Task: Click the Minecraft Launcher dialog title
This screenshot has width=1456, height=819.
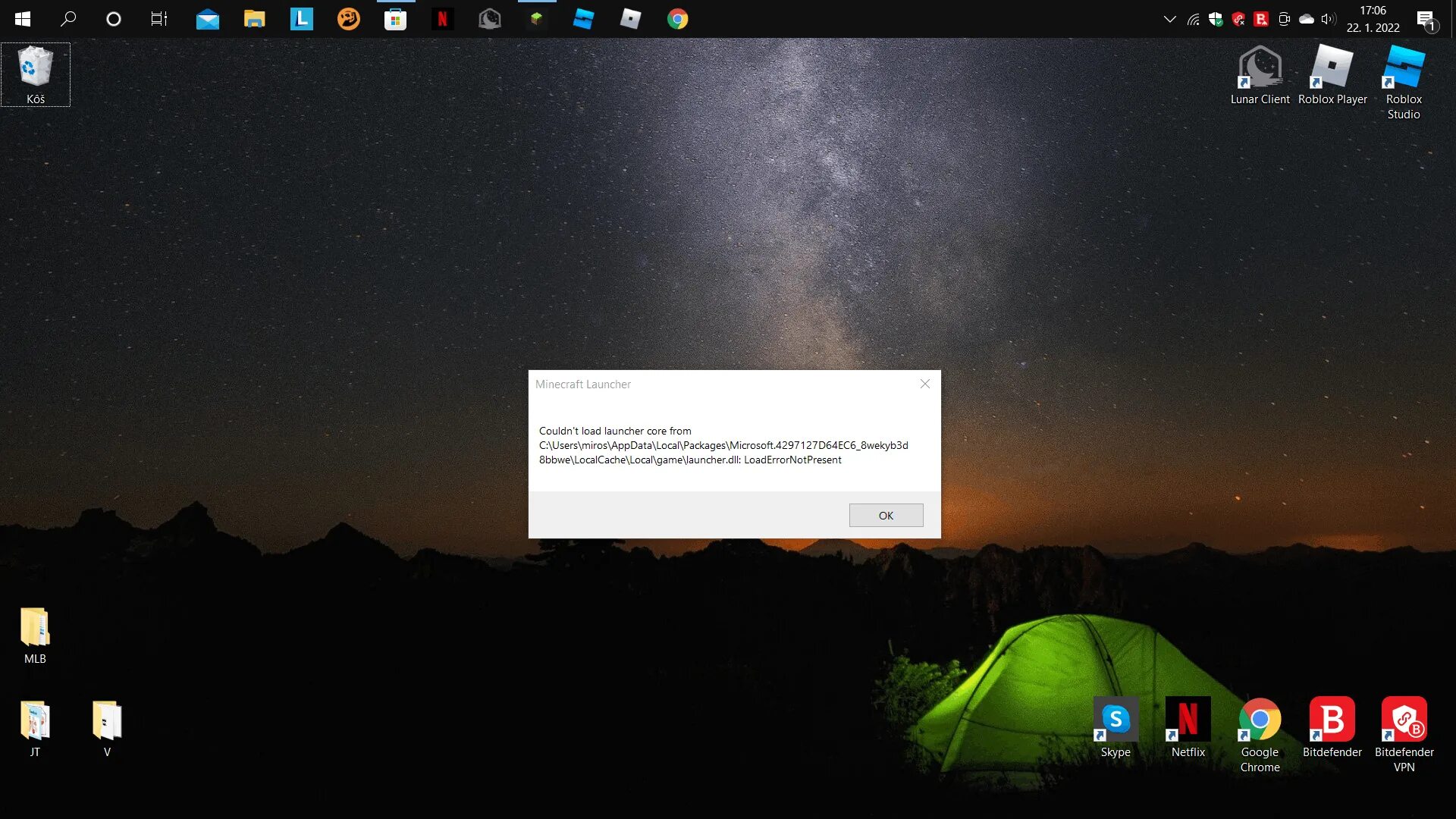Action: point(582,384)
